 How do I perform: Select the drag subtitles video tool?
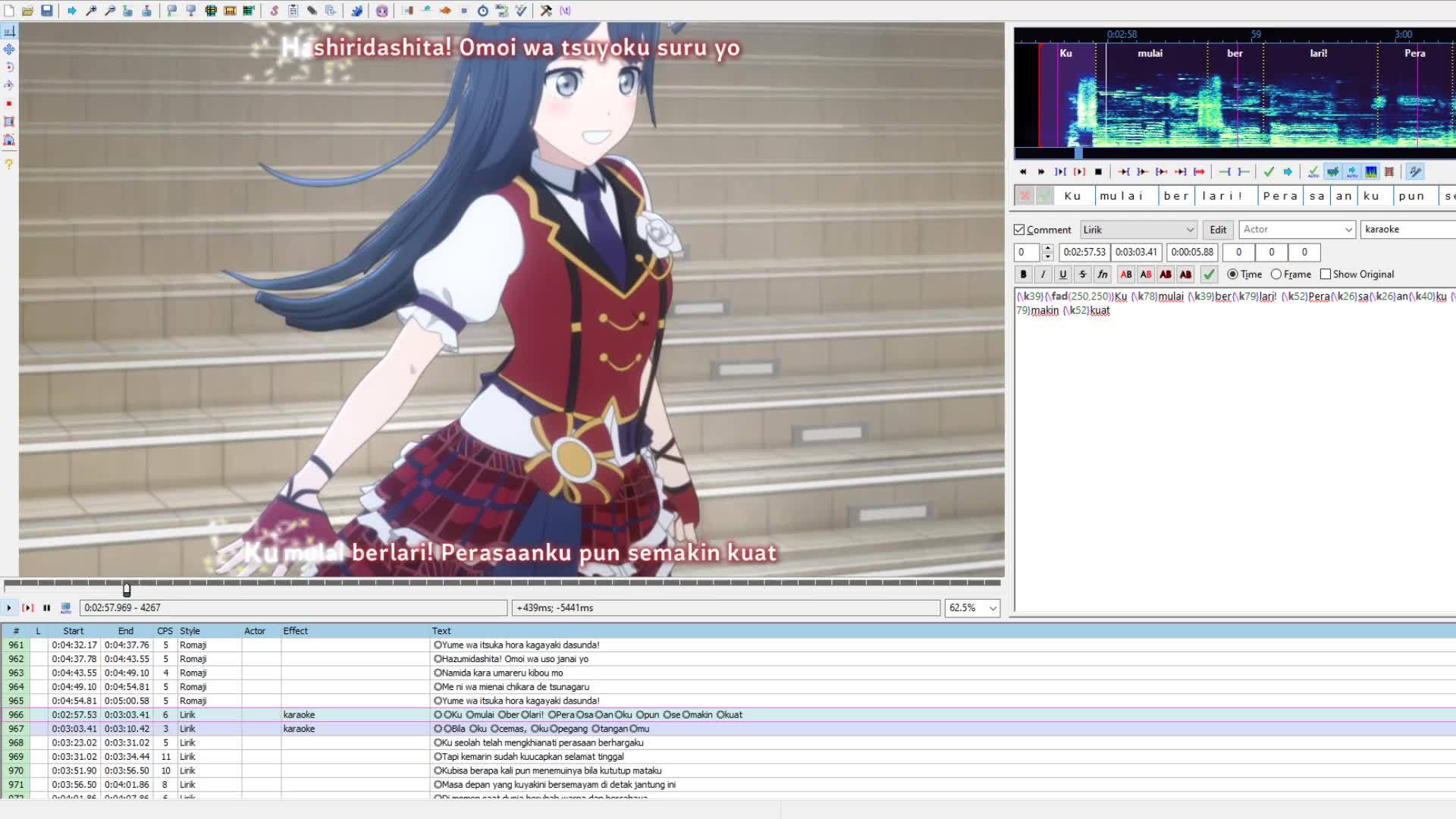pos(9,49)
